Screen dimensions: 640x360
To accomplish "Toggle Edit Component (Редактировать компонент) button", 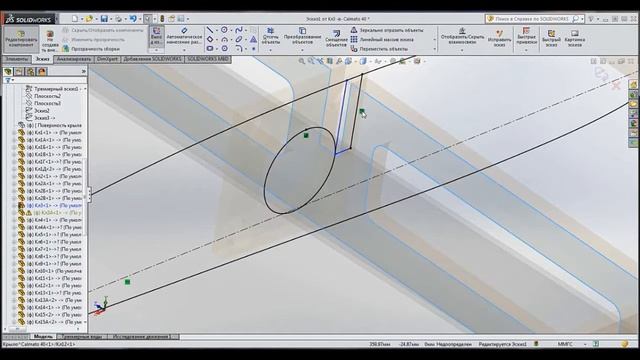I will (21, 39).
